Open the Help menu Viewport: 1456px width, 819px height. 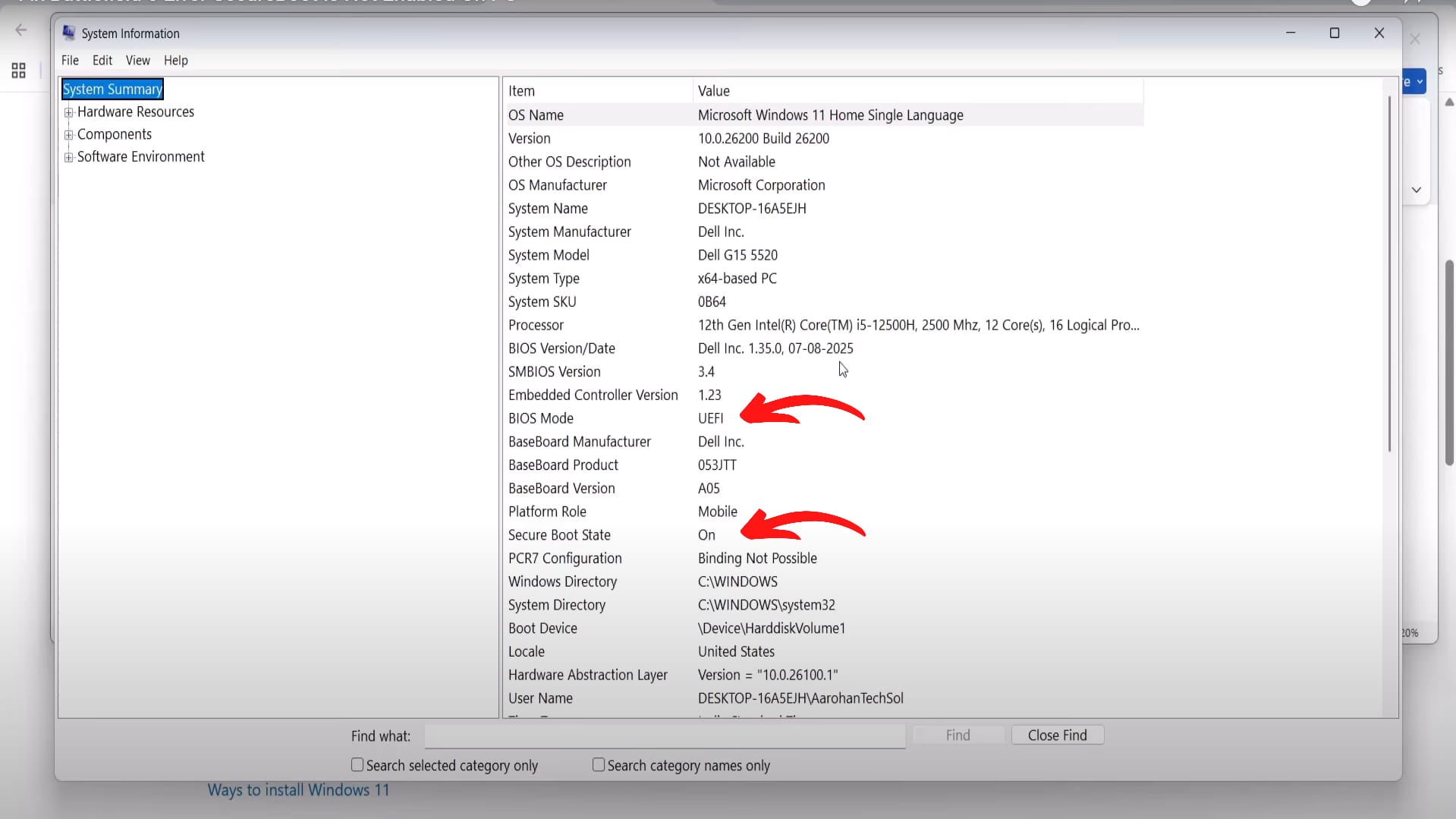[x=175, y=60]
